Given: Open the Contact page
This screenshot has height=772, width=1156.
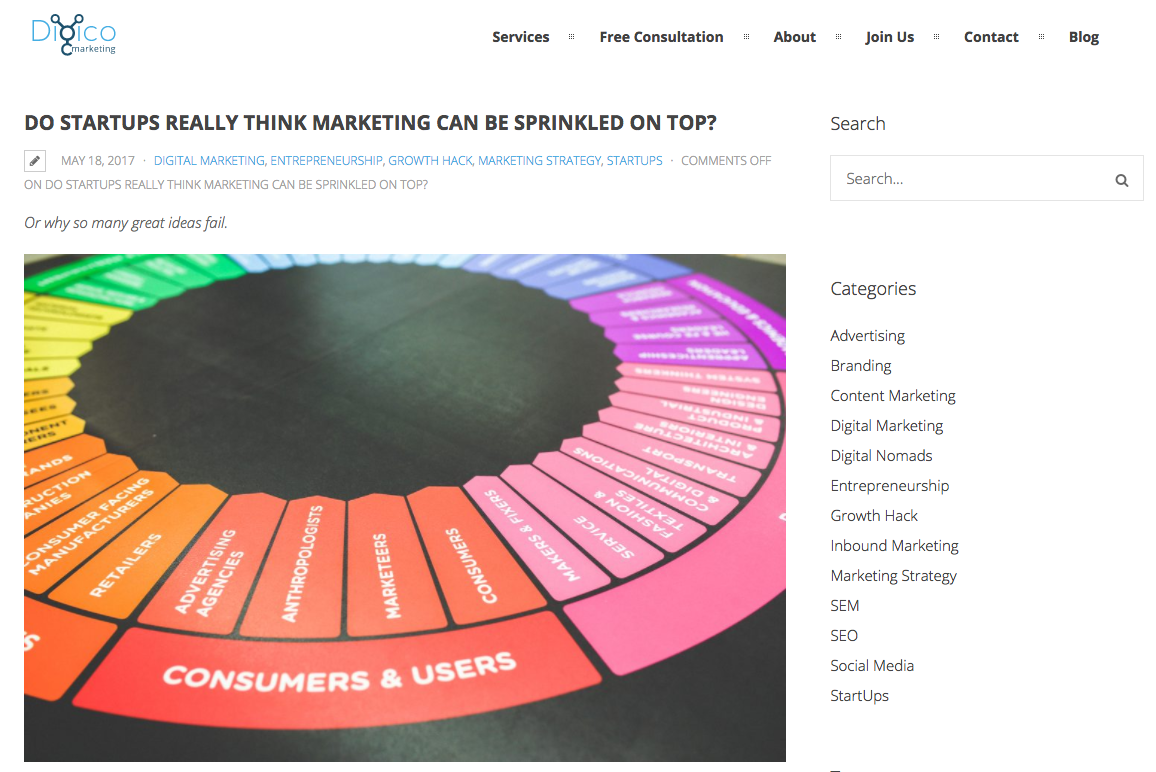Looking at the screenshot, I should (x=990, y=37).
